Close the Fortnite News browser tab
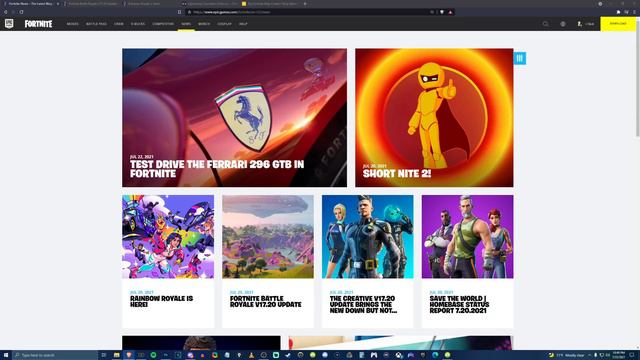Screen dimensions: 640x360 tap(58, 4)
